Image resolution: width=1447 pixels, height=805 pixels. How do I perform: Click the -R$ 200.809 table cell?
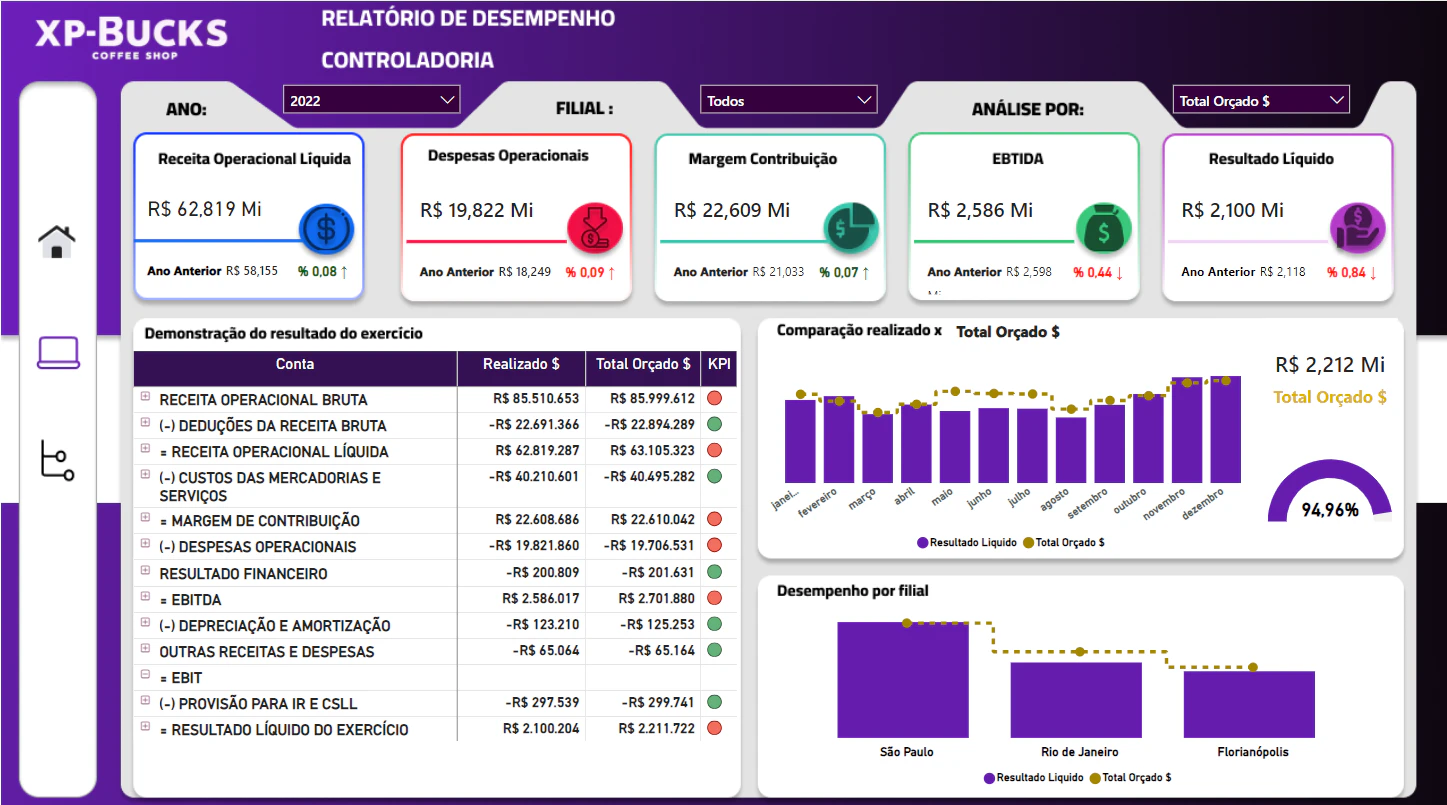(542, 573)
